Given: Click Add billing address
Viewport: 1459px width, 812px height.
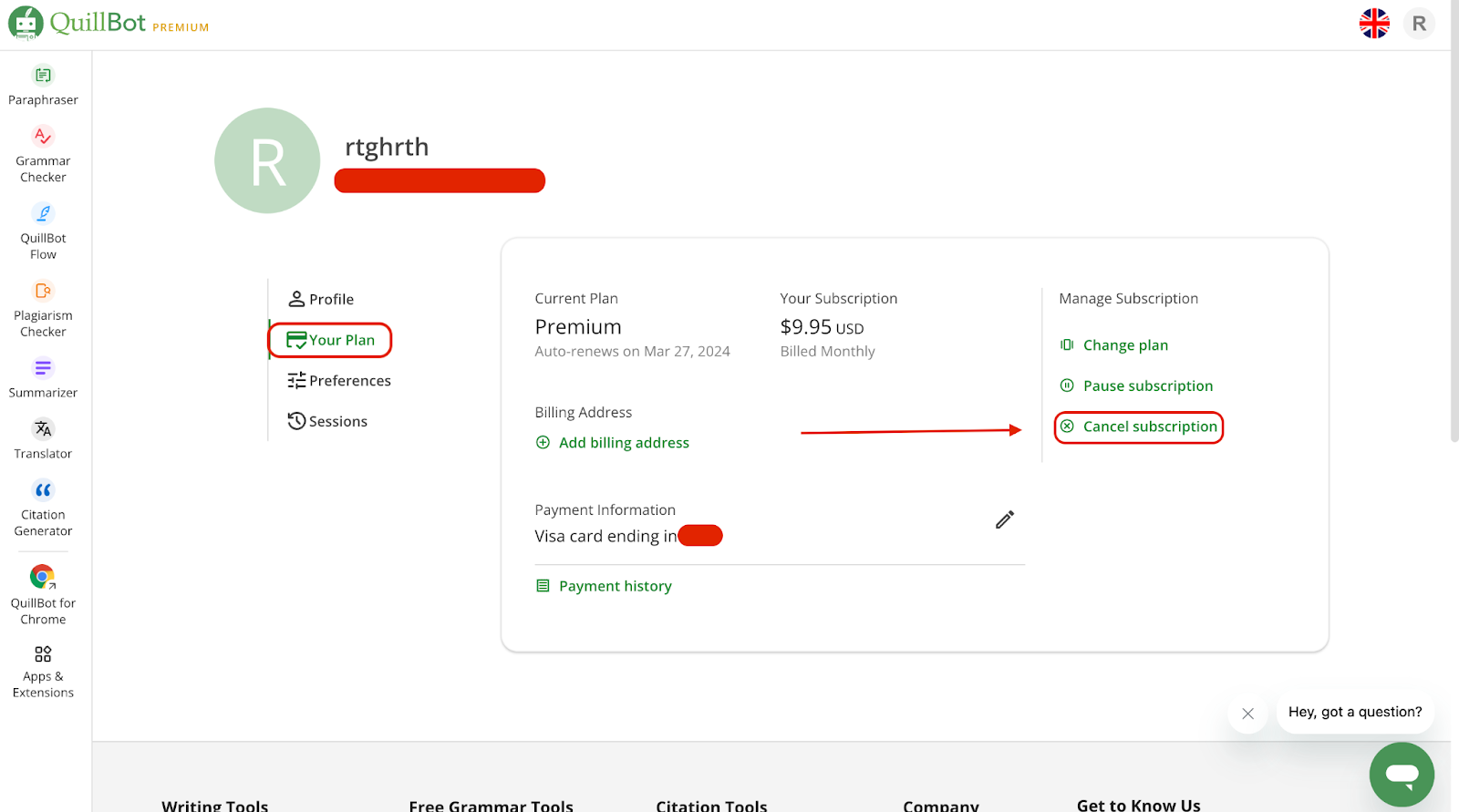Looking at the screenshot, I should pos(612,443).
